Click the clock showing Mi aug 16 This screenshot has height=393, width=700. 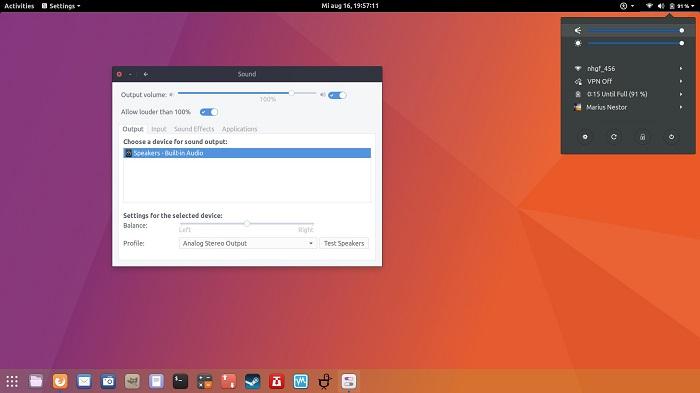tap(350, 6)
